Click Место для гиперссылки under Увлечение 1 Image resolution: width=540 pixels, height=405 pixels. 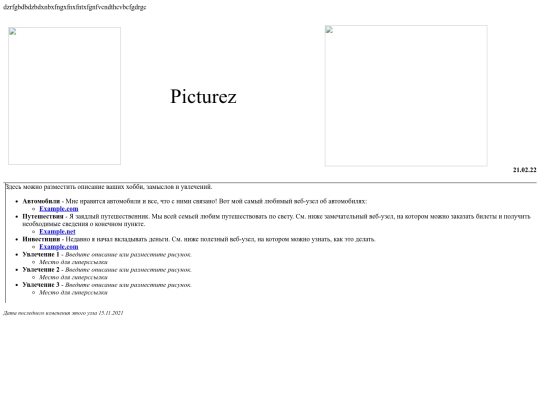coord(73,262)
